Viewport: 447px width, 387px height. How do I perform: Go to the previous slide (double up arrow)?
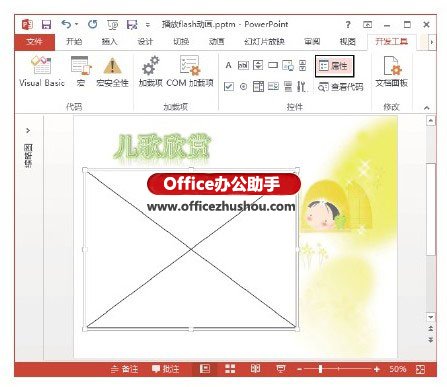431,329
